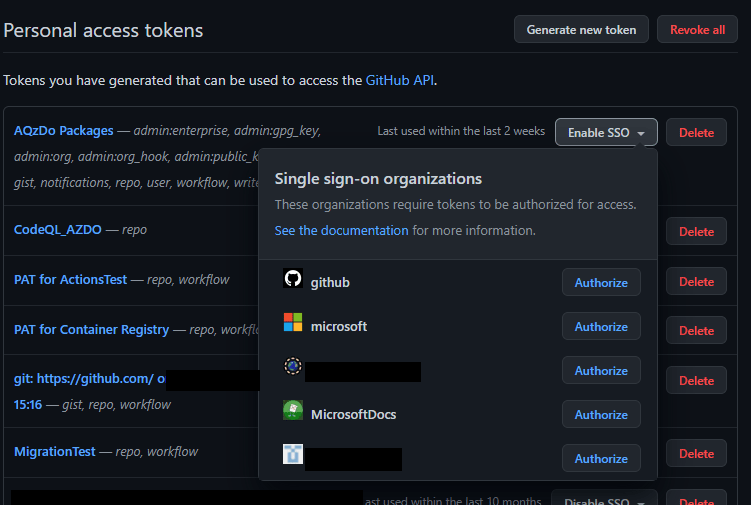Delete the git https://github.com token
751x505 pixels.
pos(696,380)
